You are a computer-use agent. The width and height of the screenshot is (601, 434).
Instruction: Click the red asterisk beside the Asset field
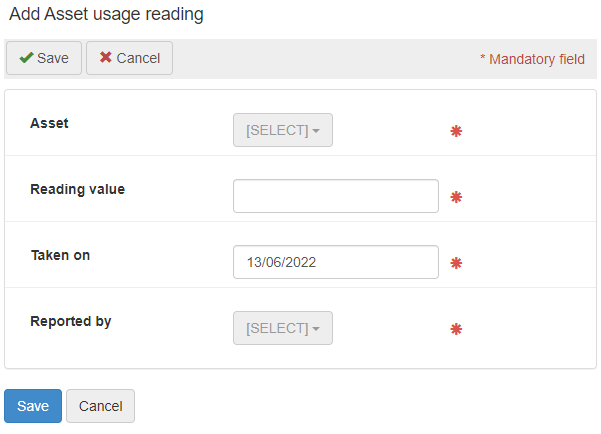456,131
